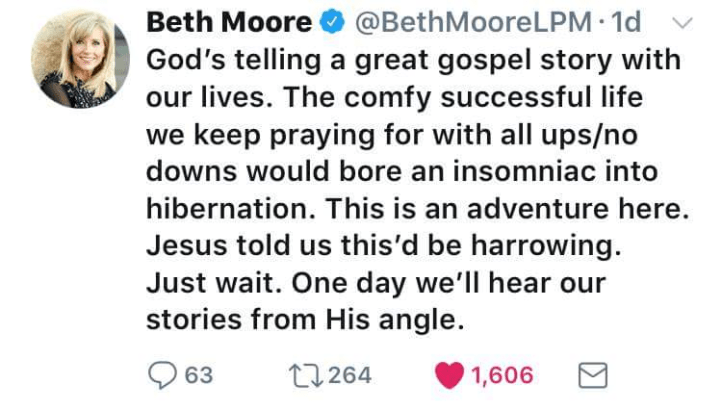Unlike the tweet via the red heart
722x410 pixels.
tap(448, 375)
